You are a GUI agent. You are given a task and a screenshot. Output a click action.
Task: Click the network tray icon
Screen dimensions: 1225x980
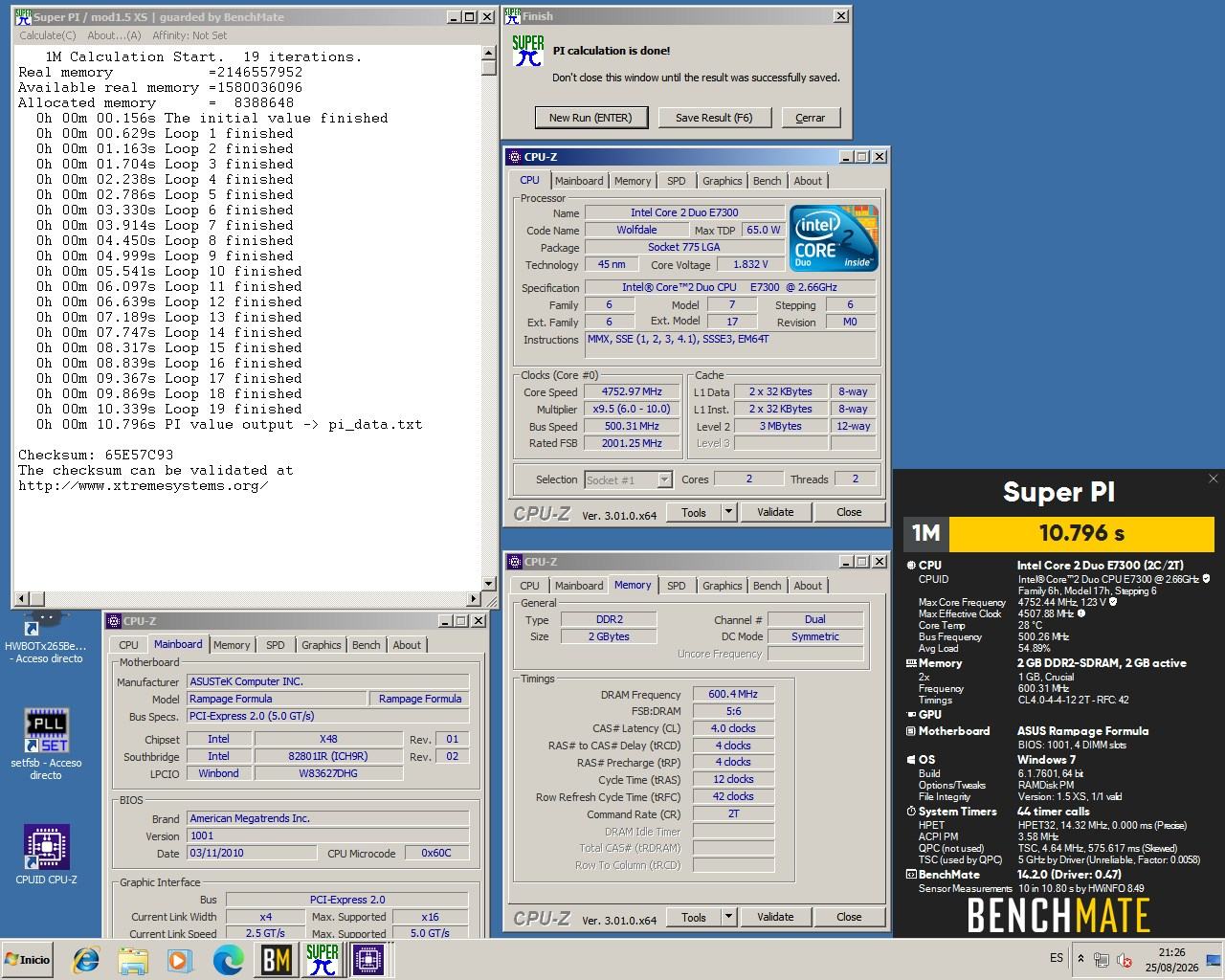click(x=1102, y=959)
